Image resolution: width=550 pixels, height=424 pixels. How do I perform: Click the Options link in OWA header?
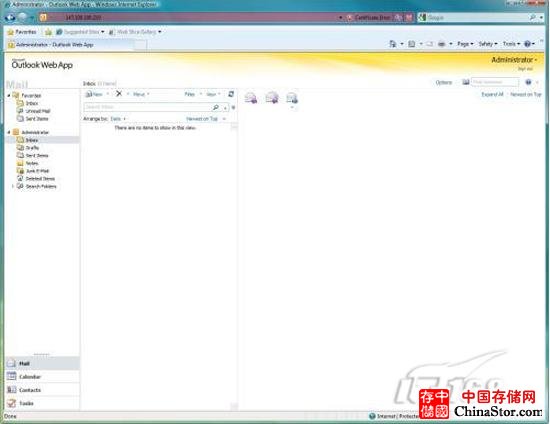click(444, 82)
